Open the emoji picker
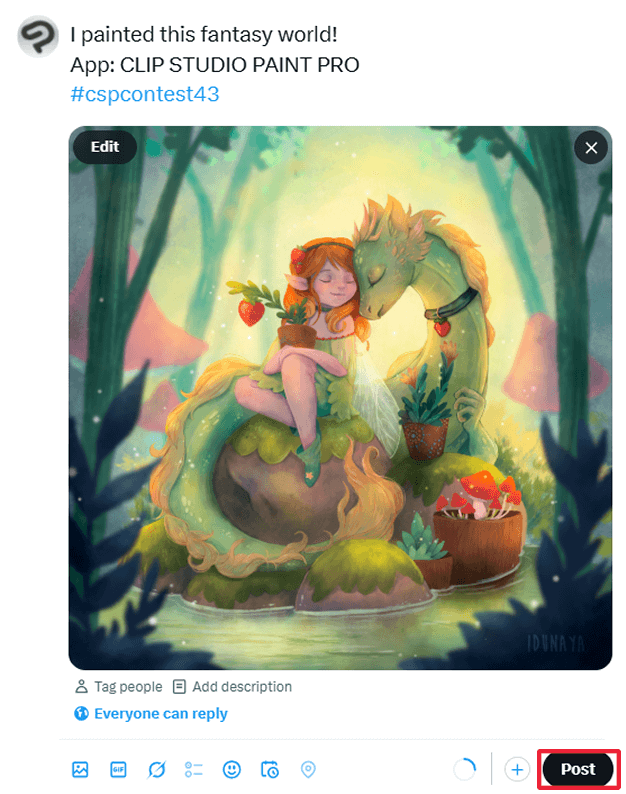Image resolution: width=626 pixels, height=794 pixels. (232, 769)
